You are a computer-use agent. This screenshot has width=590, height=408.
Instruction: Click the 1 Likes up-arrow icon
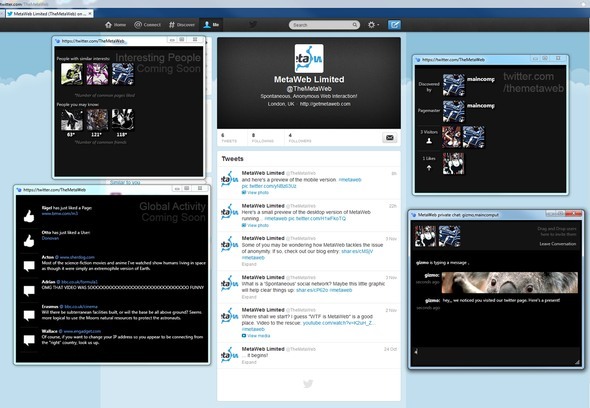point(429,168)
